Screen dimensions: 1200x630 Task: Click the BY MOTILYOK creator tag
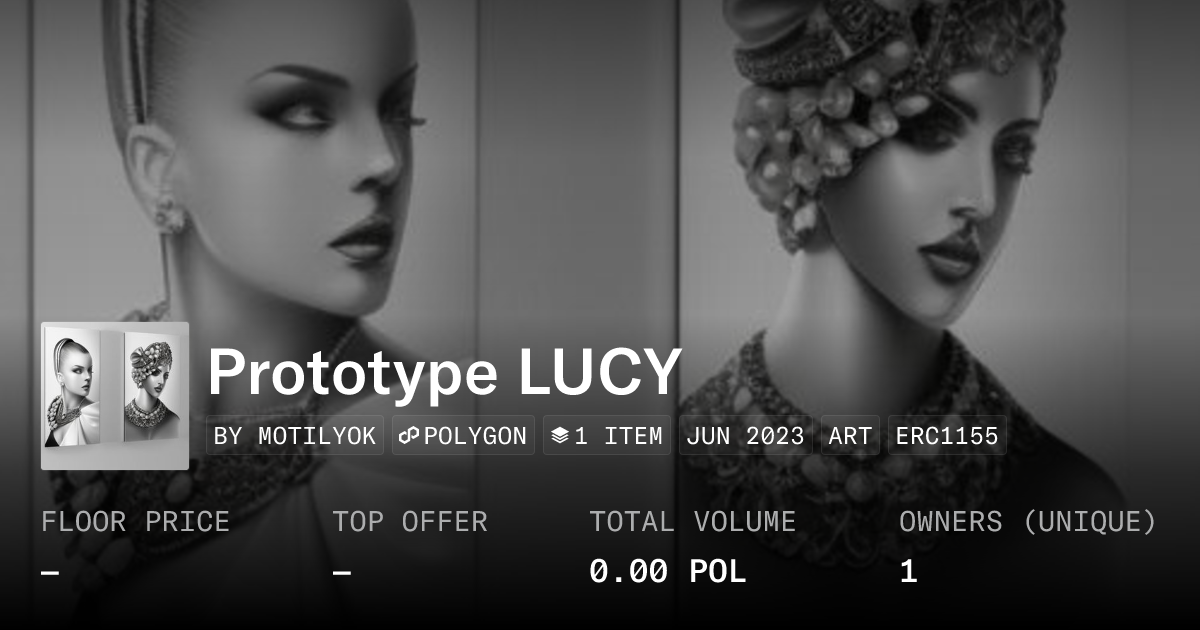(x=295, y=436)
